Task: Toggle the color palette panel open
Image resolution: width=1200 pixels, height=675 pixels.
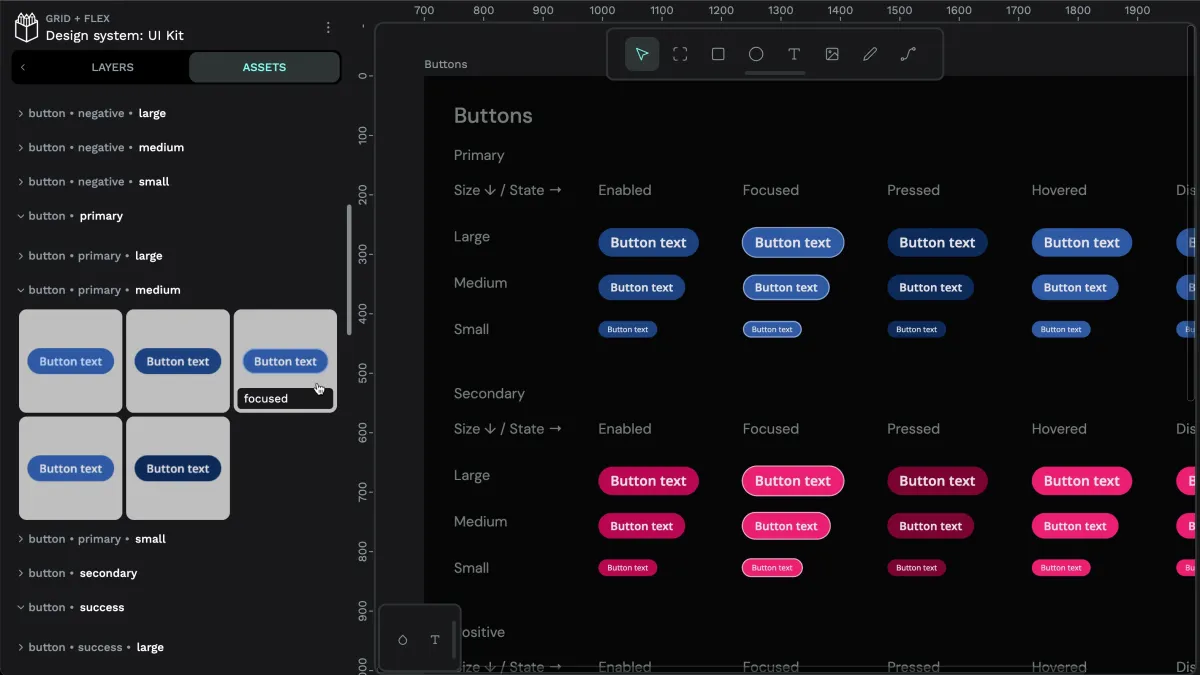Action: (404, 640)
